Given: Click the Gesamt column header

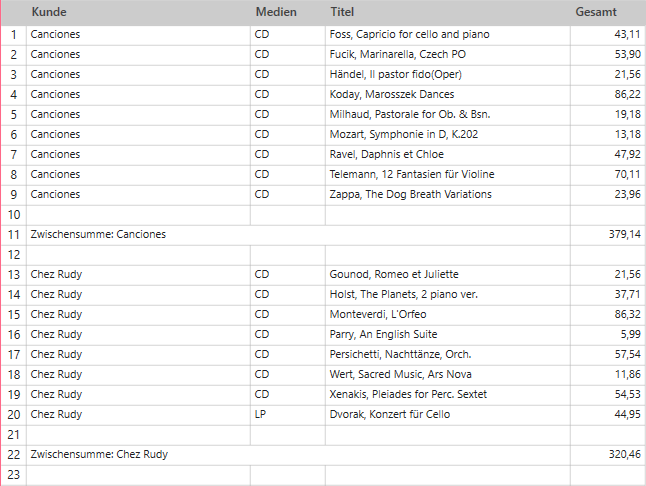Looking at the screenshot, I should 595,12.
